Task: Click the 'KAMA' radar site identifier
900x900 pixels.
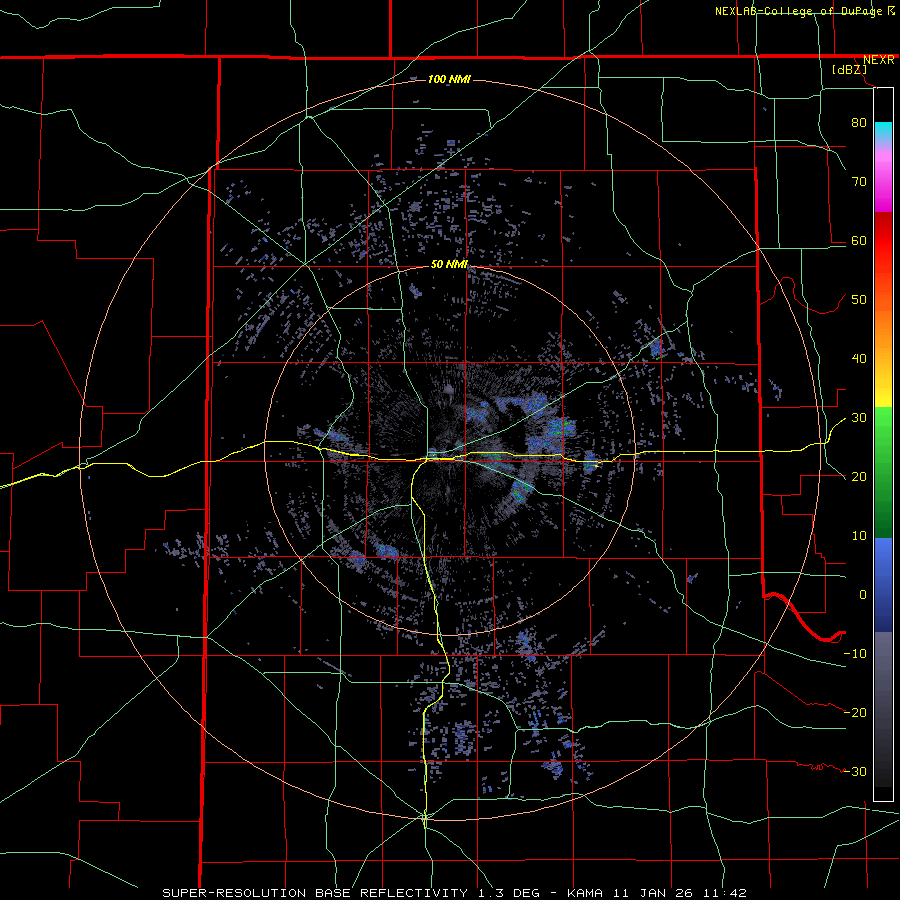Action: [x=585, y=893]
